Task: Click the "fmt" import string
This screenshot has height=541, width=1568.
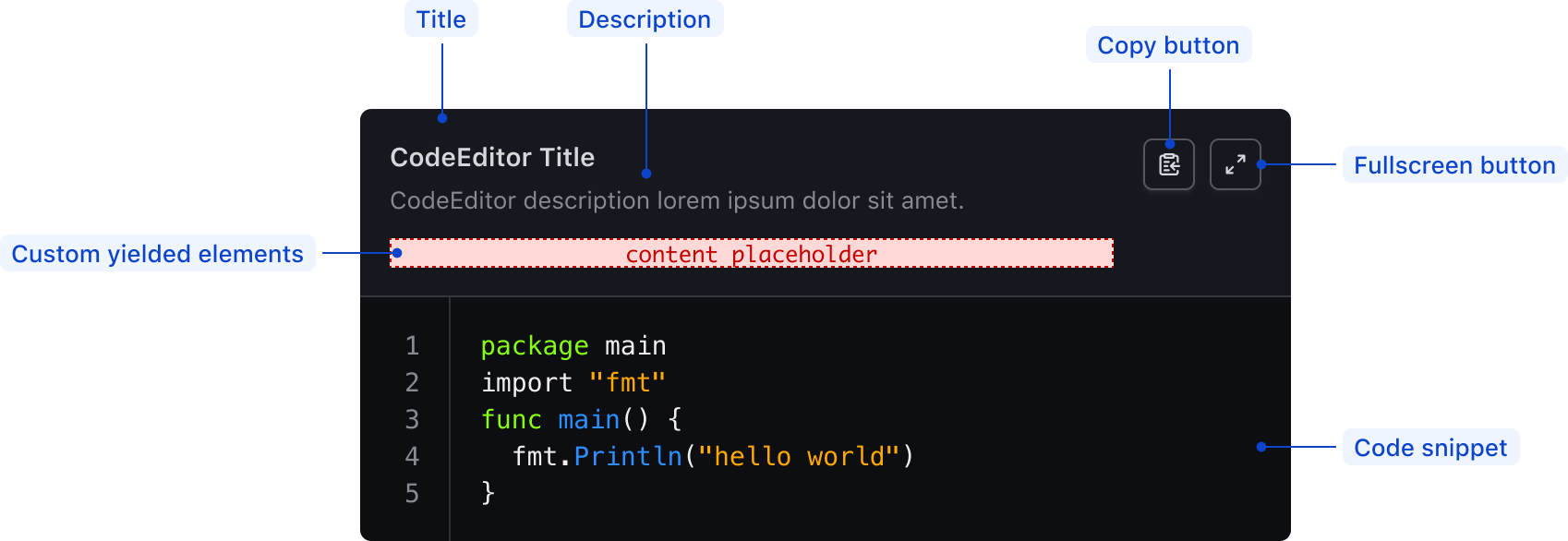Action: [627, 383]
